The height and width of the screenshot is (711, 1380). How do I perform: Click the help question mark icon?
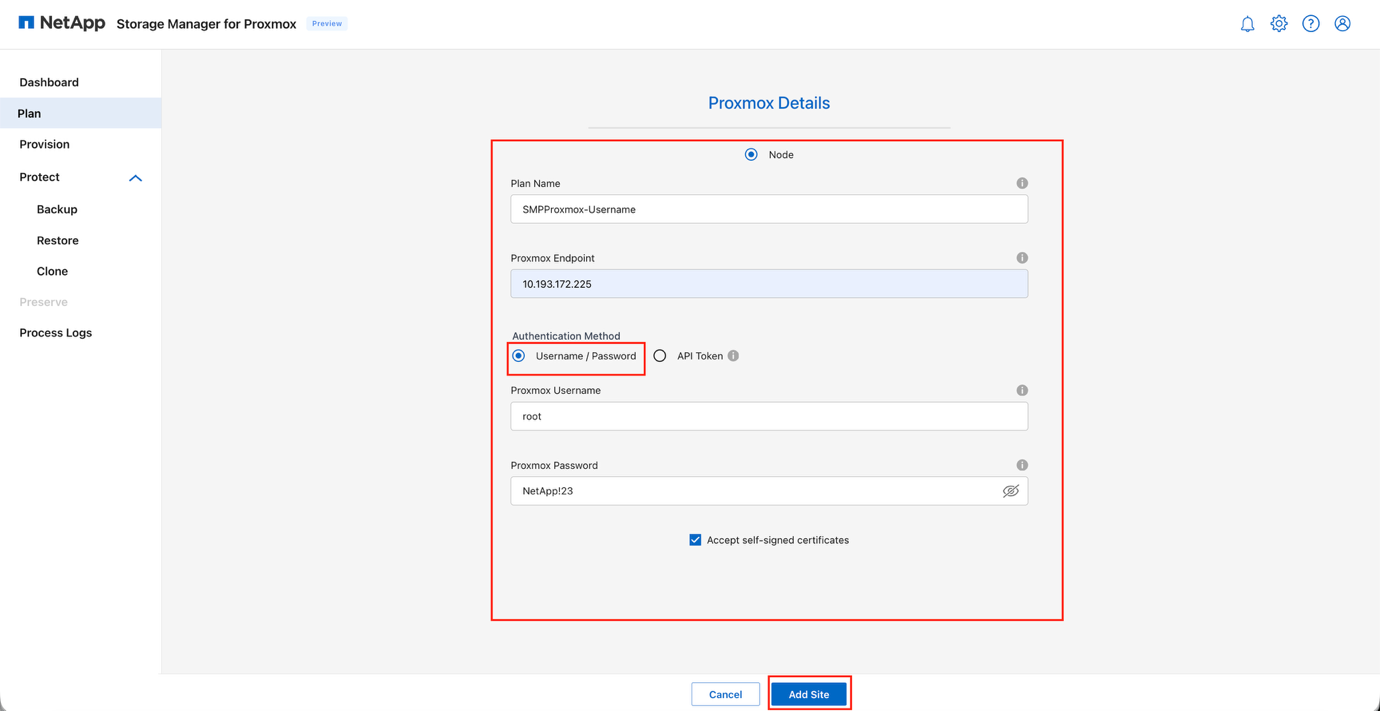pos(1311,23)
